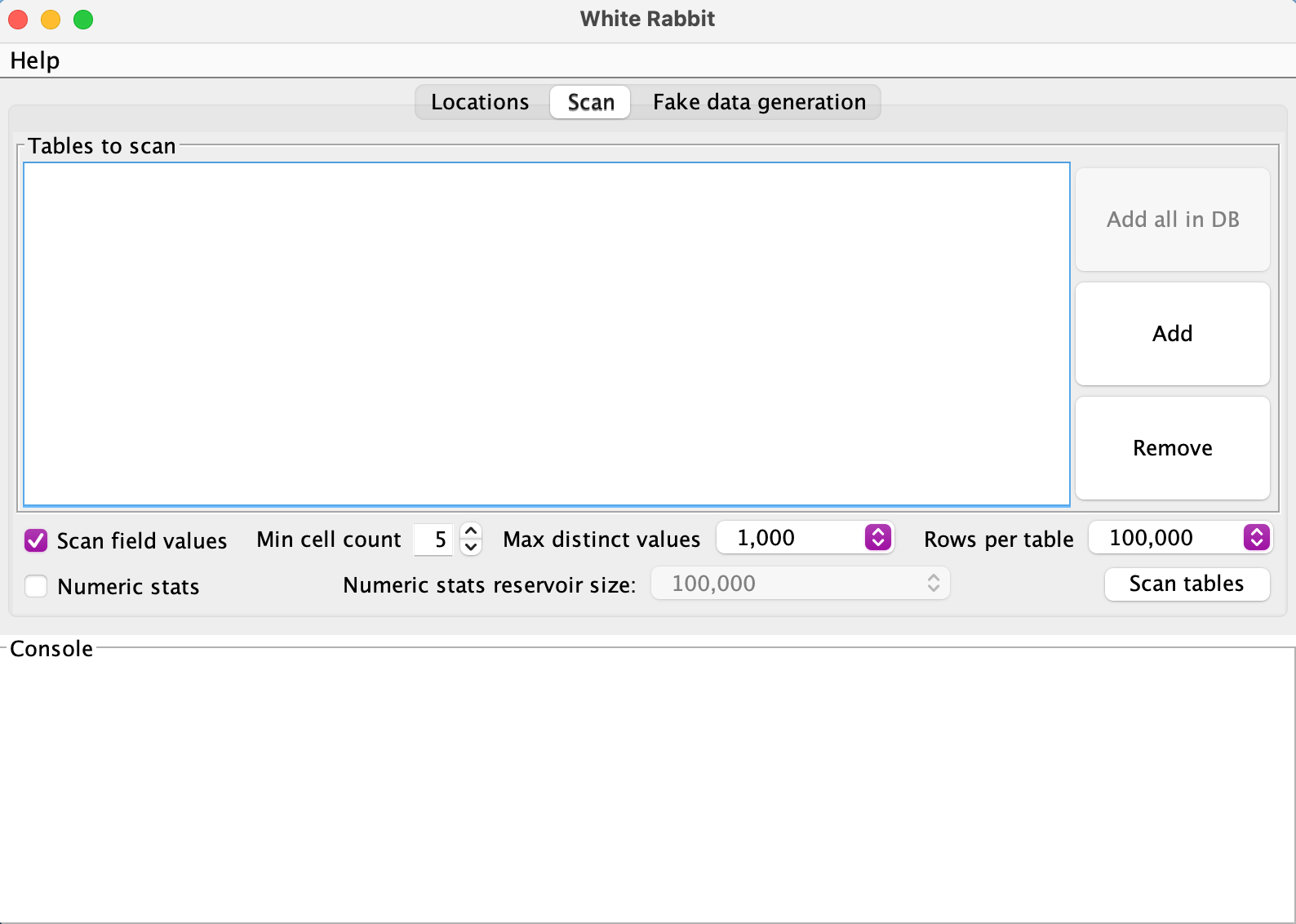Open the Help menu
The image size is (1296, 924).
(x=34, y=60)
